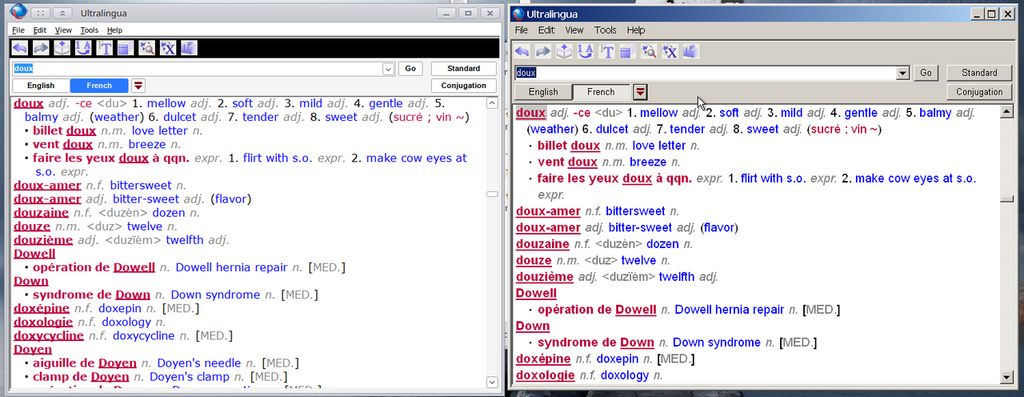Click the 'doux' search field in left window
1024x397 pixels.
197,69
